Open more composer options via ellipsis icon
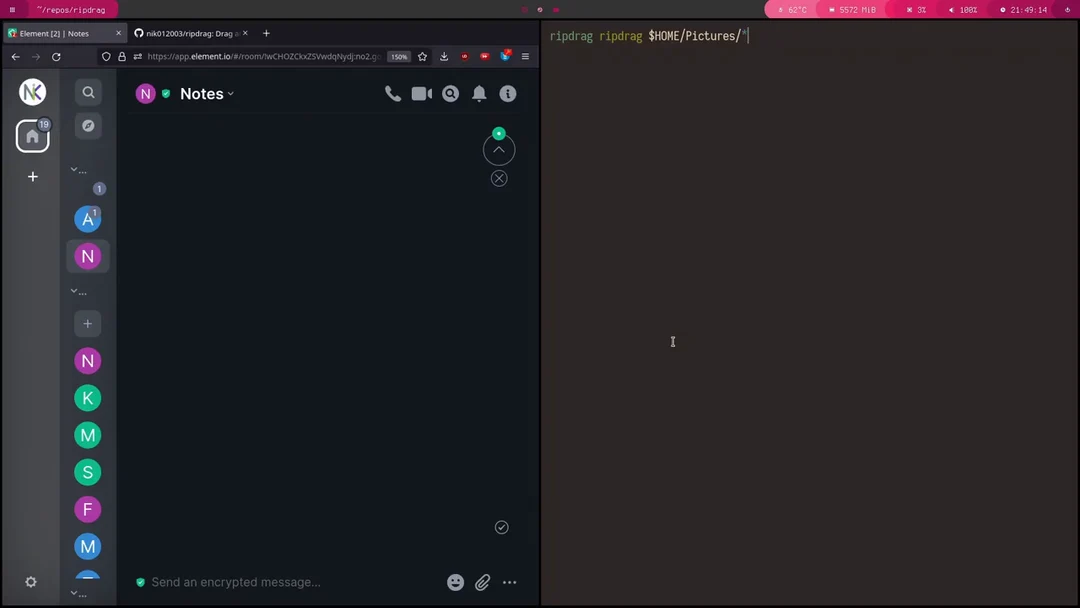Viewport: 1080px width, 608px height. (x=509, y=582)
